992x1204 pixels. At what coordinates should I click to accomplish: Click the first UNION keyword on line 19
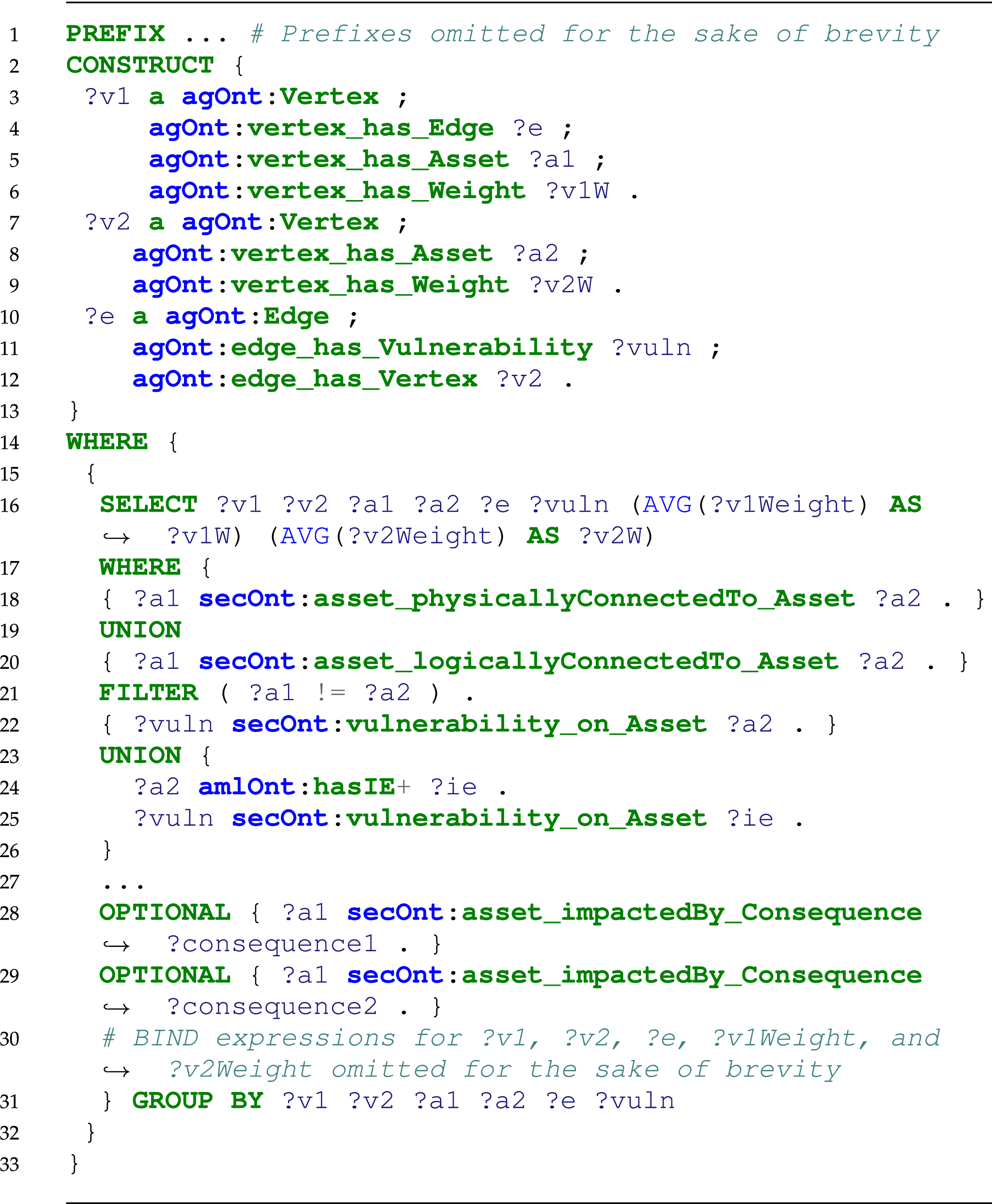coord(140,630)
